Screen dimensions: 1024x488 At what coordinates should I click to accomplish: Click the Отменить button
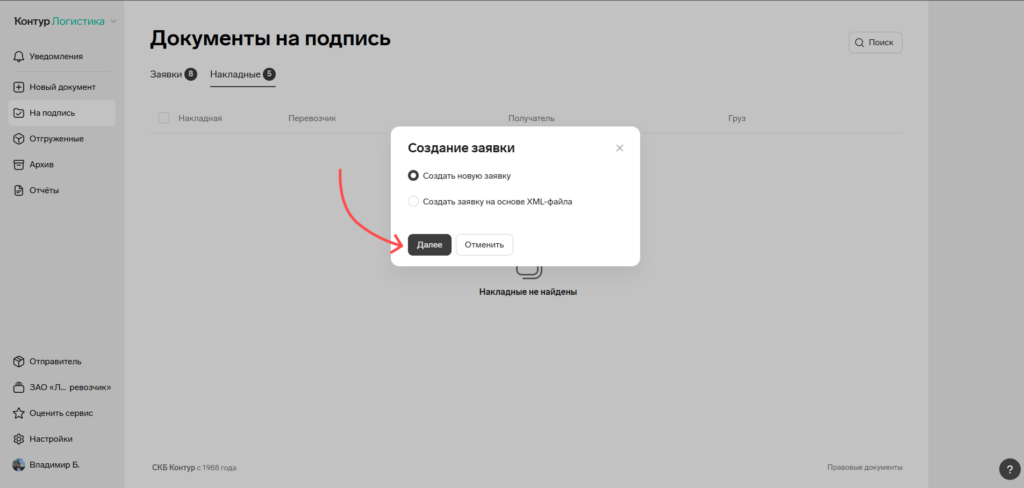[x=485, y=245]
